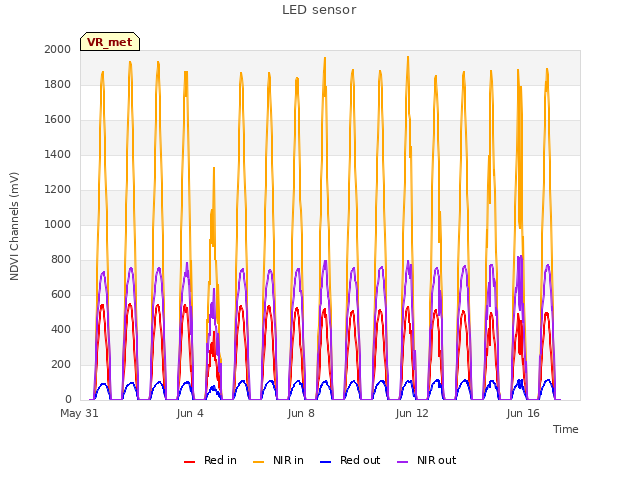Toggle the NIR in legend entry
640x480 pixels.
(x=278, y=460)
